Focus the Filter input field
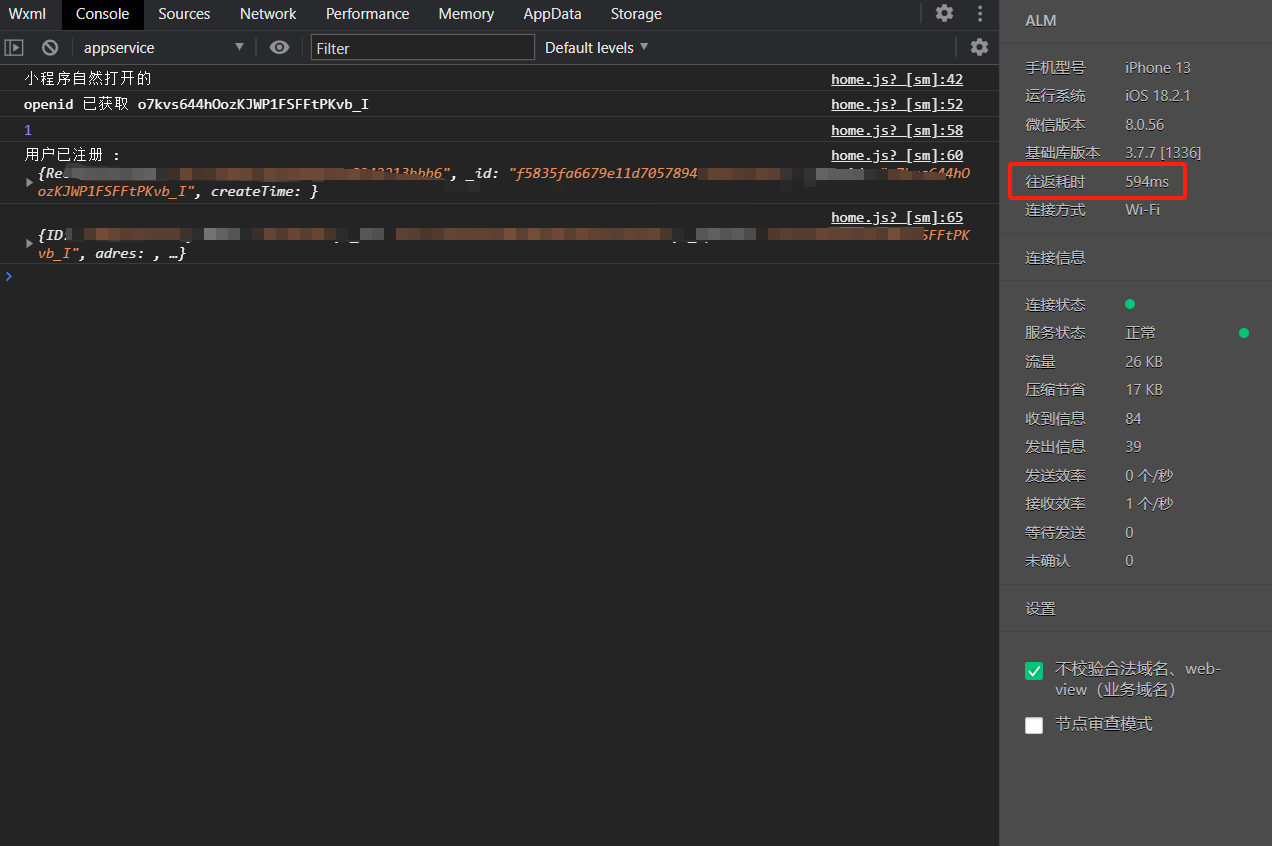 (x=423, y=47)
